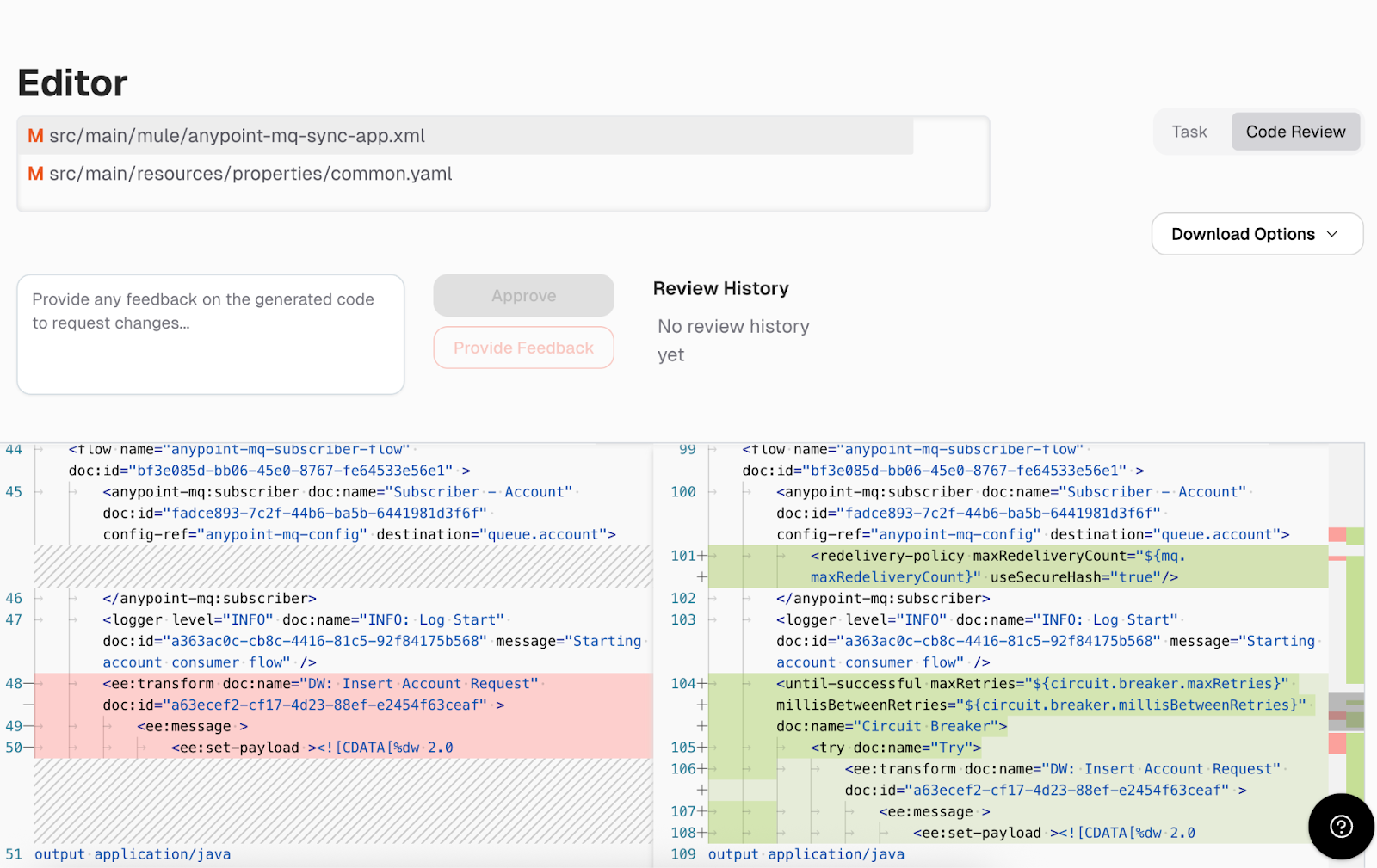The width and height of the screenshot is (1377, 868).
Task: Click the try doc:name="Try" line
Action: click(x=896, y=748)
